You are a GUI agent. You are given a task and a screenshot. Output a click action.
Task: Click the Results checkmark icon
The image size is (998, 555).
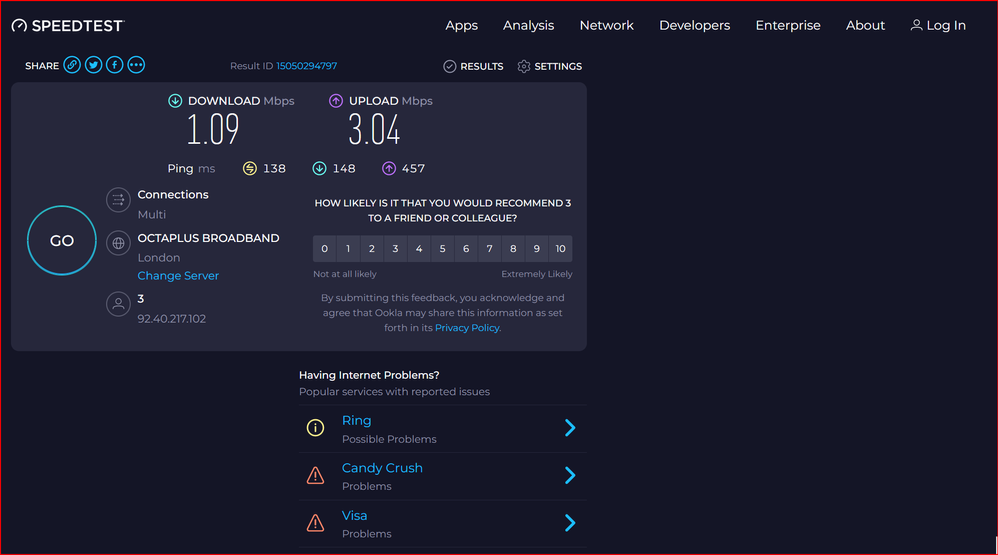click(449, 66)
